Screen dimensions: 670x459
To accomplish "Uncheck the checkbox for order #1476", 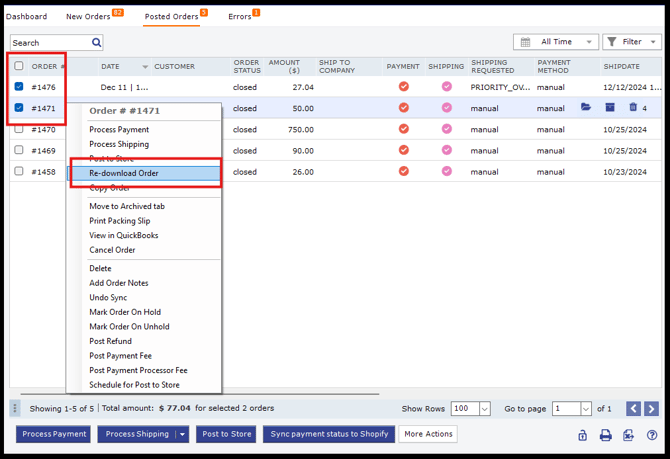I will coord(19,87).
